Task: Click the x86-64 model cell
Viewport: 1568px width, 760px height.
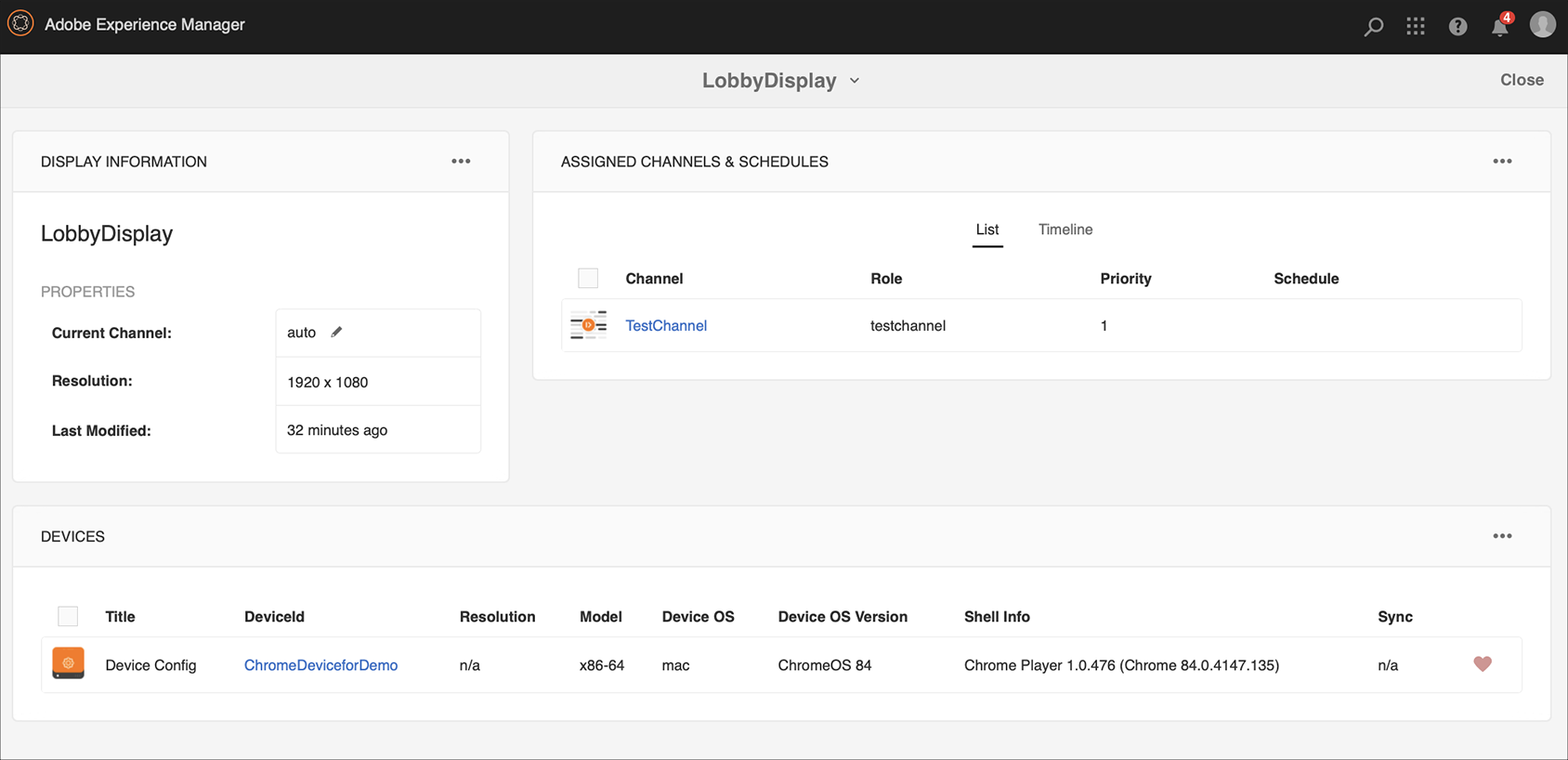Action: point(602,665)
